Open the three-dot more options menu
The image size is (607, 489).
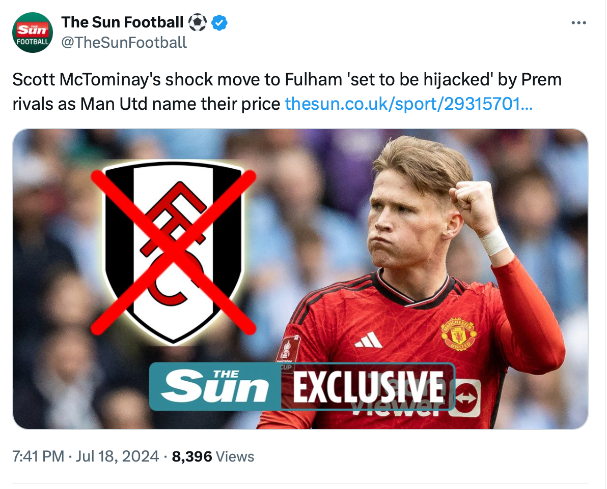click(579, 22)
